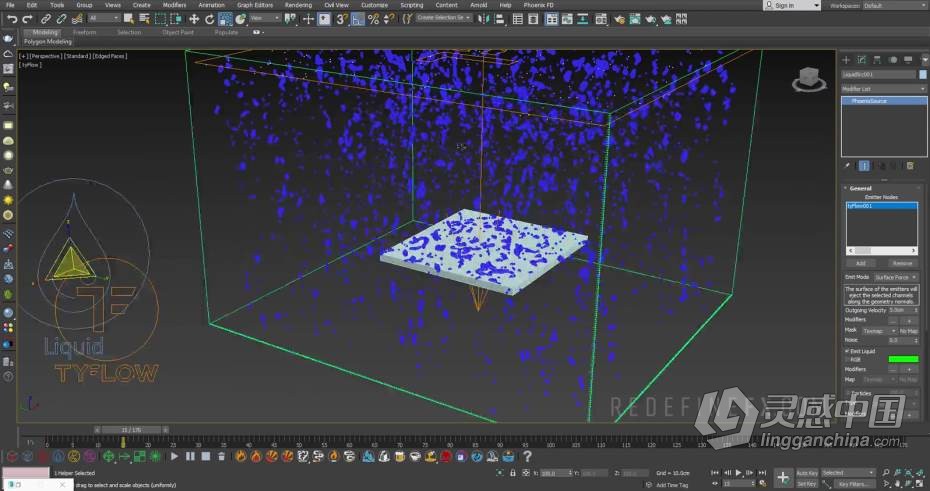This screenshot has width=930, height=491.
Task: Open Phoenix FD help question icon
Action: 527,456
